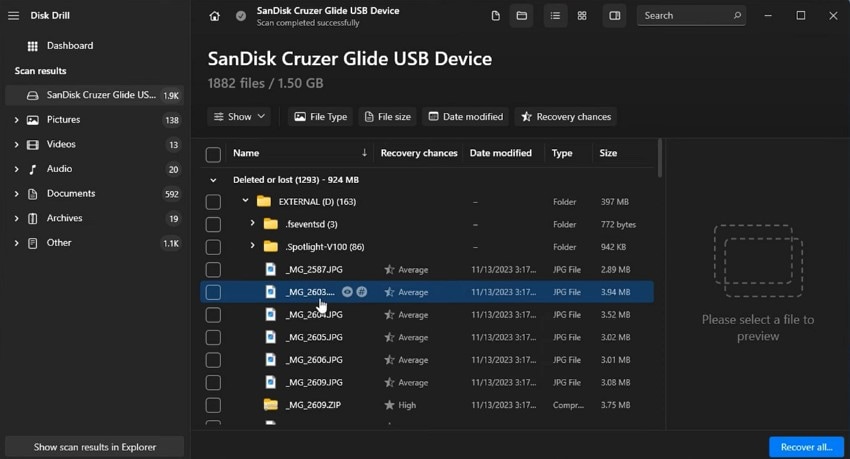Collapse the Deleted or lost group
Screen dimensions: 850x459
(x=213, y=180)
